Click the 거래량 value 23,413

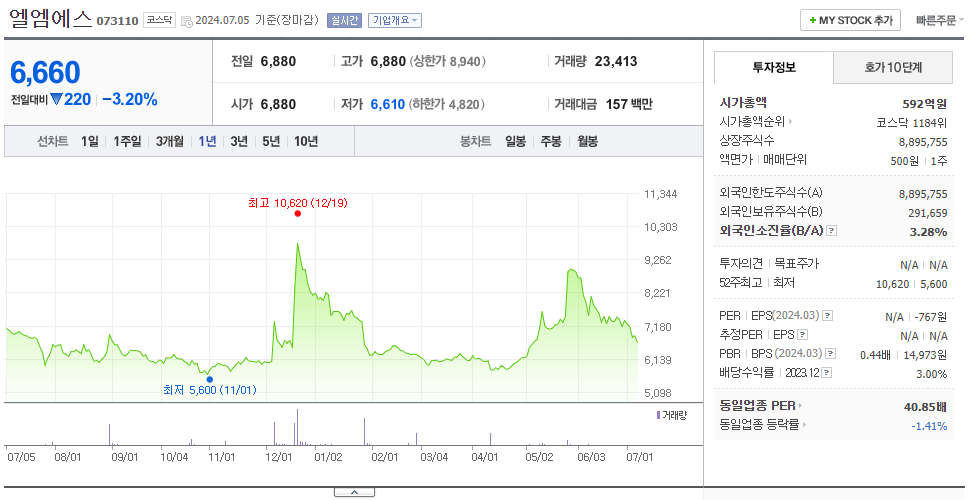coord(616,61)
